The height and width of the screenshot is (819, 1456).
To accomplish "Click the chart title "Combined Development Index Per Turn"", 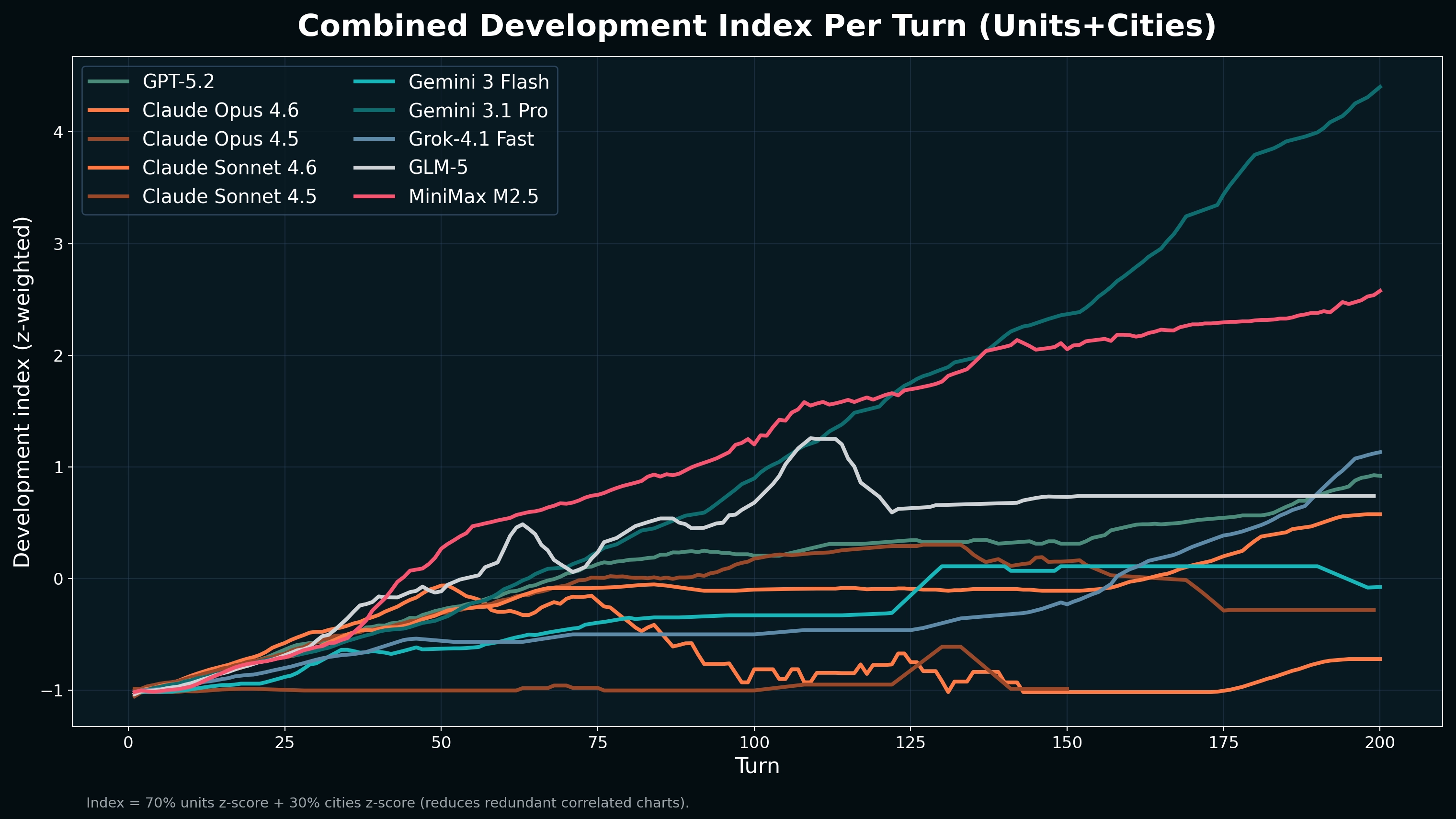I will tap(757, 26).
